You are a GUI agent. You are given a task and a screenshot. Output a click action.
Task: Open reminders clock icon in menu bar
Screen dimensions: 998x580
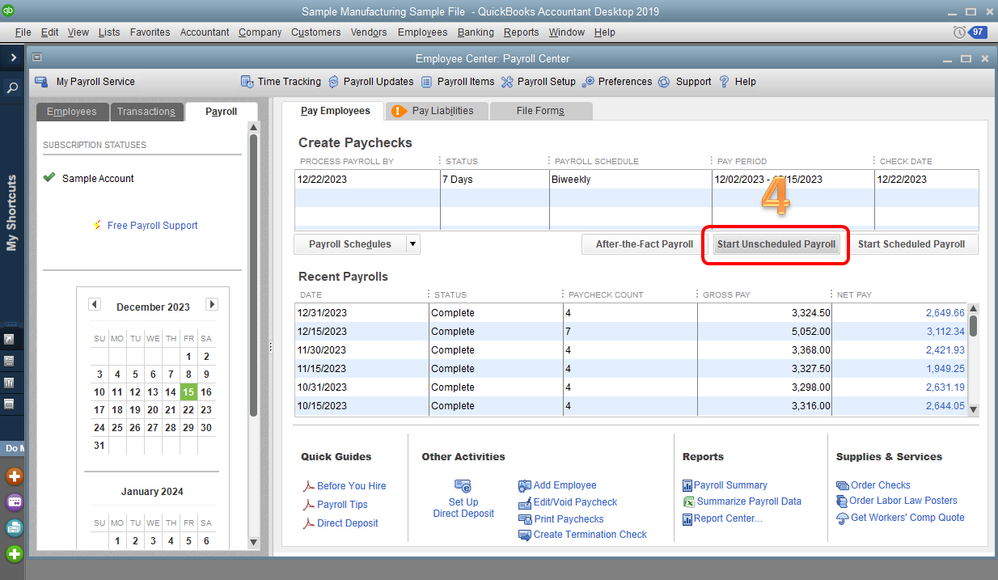[959, 32]
